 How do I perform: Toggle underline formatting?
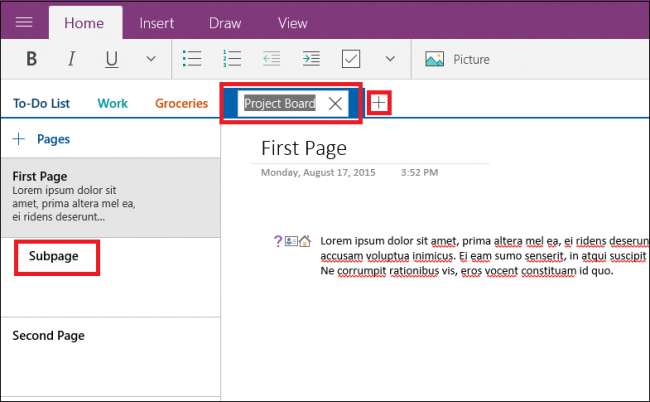point(111,59)
